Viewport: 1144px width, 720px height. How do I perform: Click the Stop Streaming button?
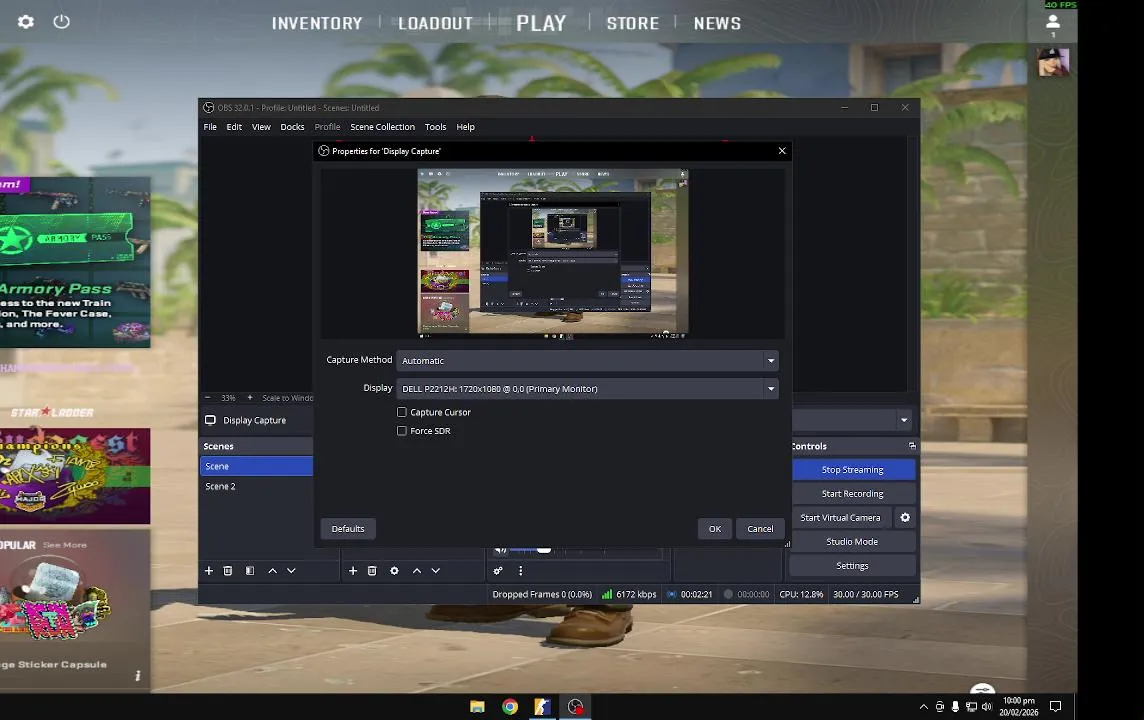(x=852, y=470)
